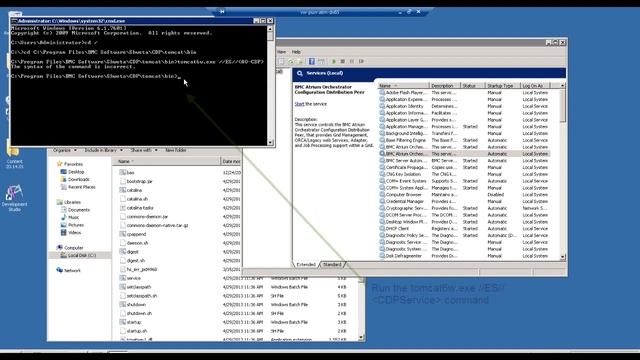Switch to the Extended tab in Services
Screen dimensions: 640x360
[x=306, y=264]
